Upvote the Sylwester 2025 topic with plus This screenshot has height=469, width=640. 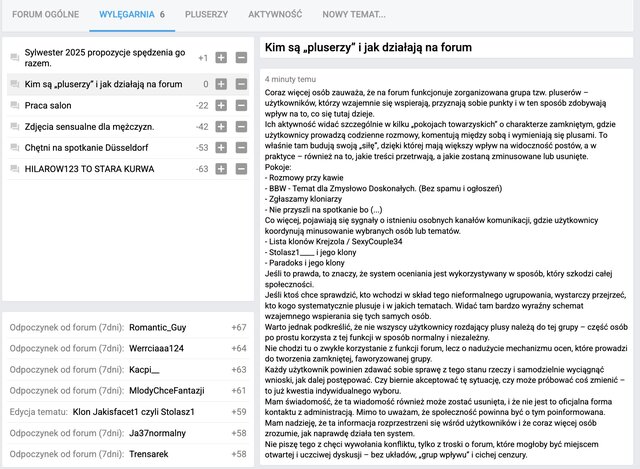tap(222, 58)
